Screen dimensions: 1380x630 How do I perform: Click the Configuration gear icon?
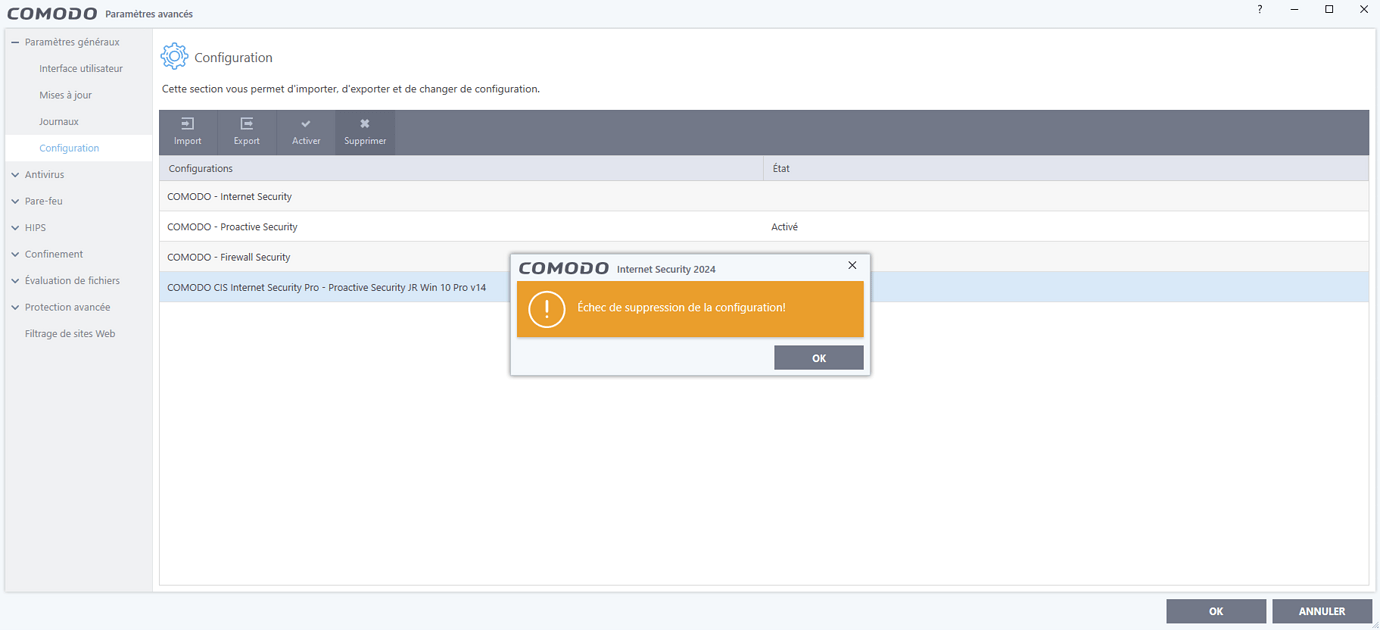pyautogui.click(x=174, y=56)
